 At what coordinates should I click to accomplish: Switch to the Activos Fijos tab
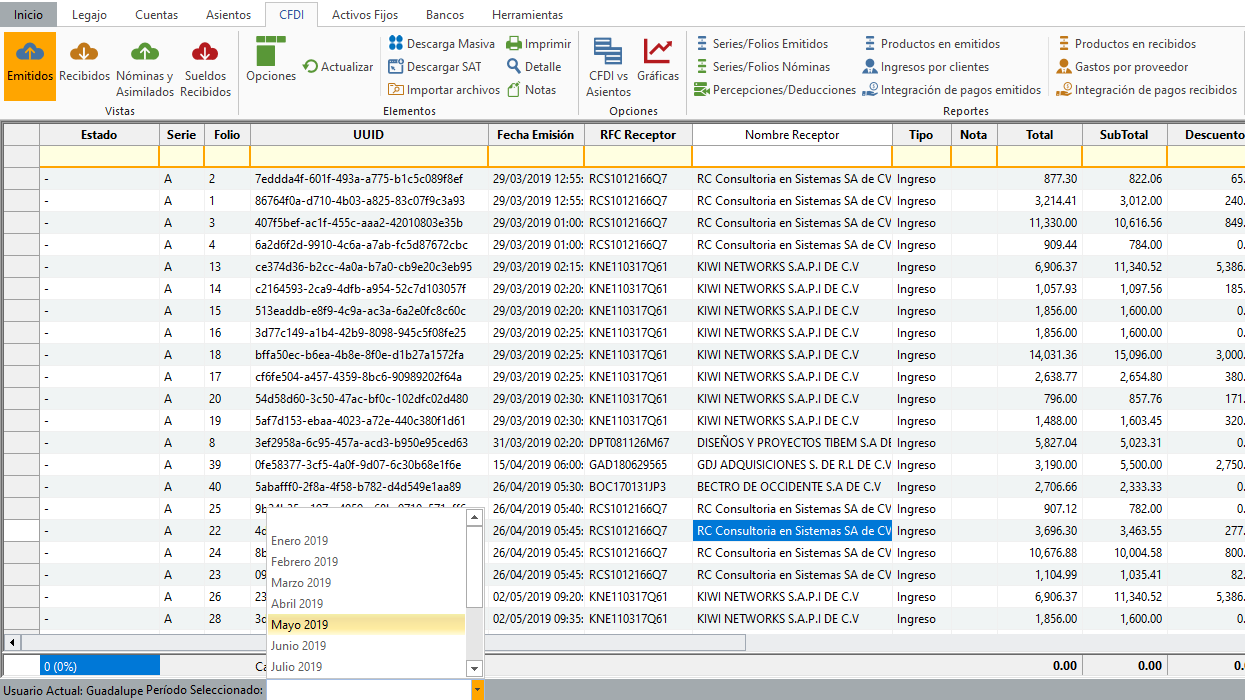coord(367,15)
